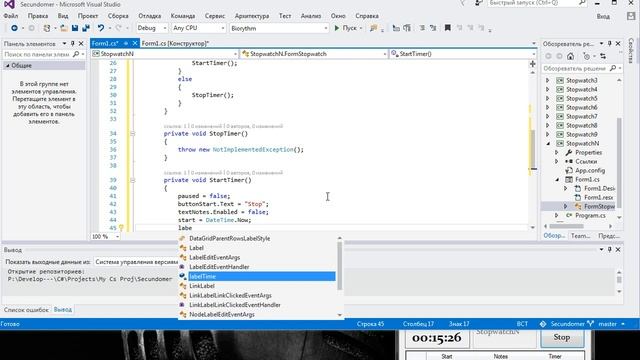The height and width of the screenshot is (360, 640).
Task: Pin the output panel
Action: click(x=610, y=249)
